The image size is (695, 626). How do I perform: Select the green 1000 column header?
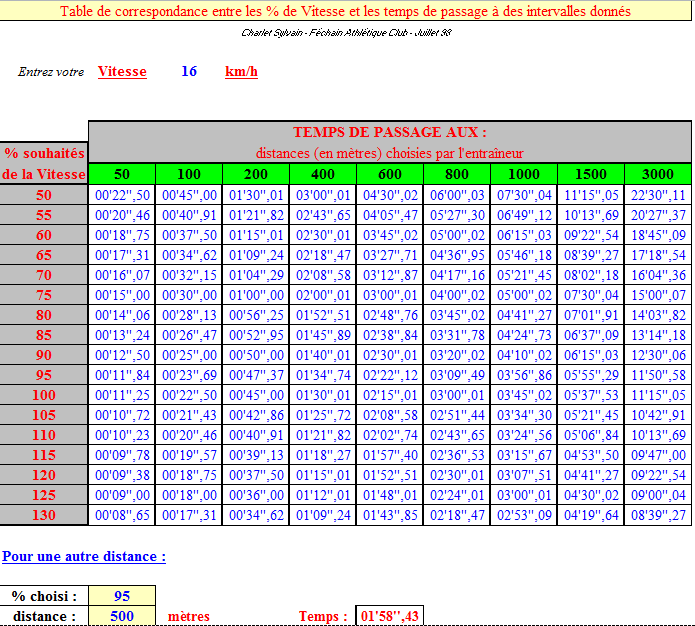(524, 175)
